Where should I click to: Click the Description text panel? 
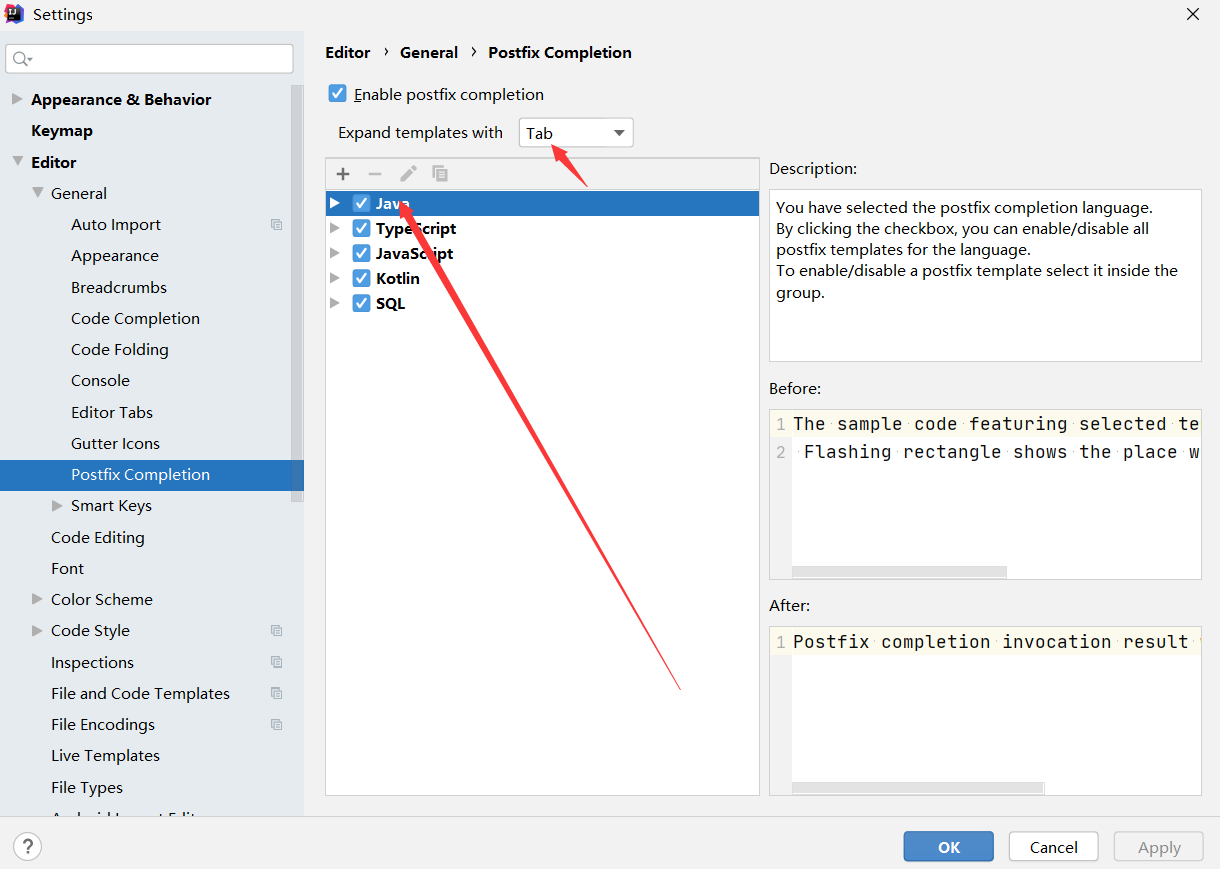985,275
